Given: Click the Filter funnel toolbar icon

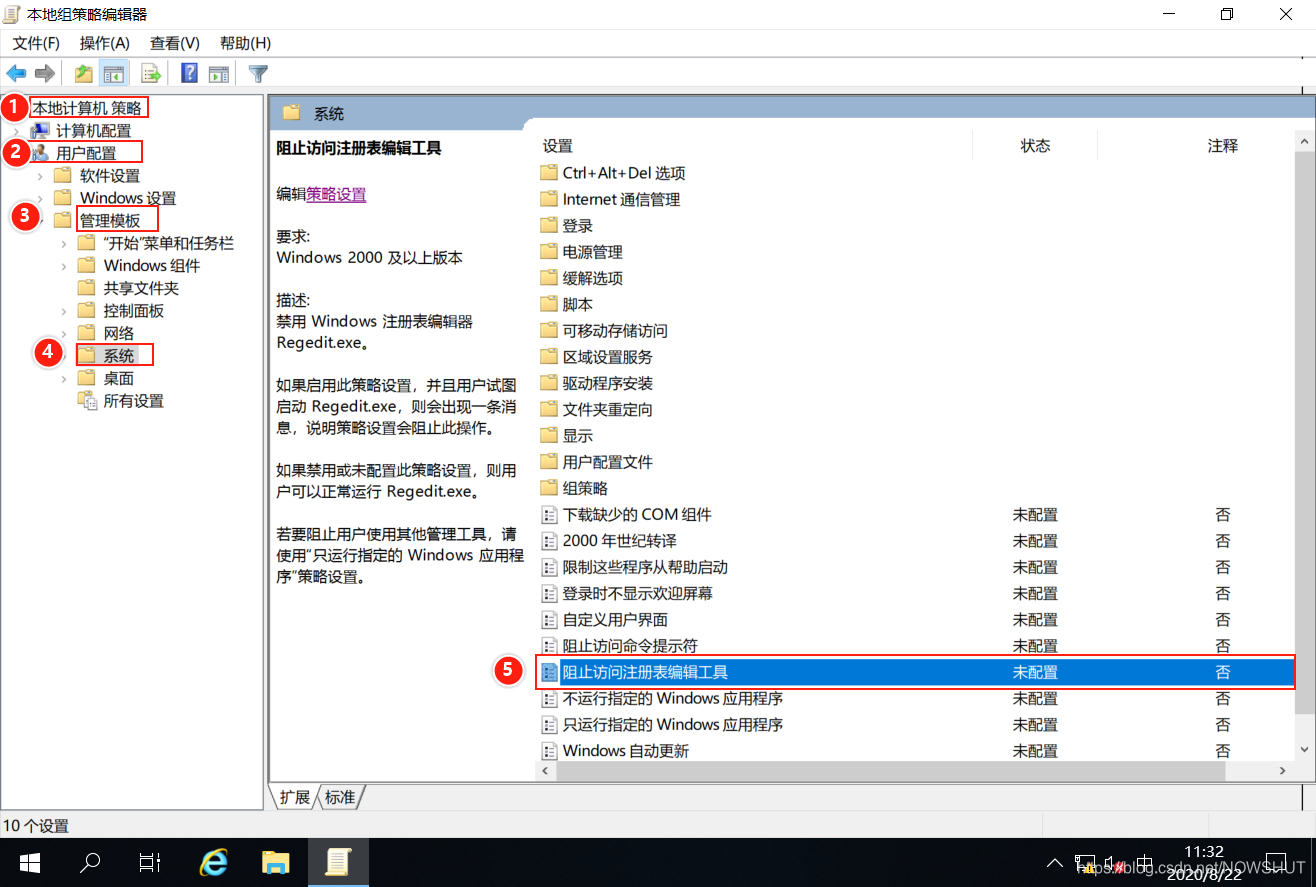Looking at the screenshot, I should (x=258, y=73).
